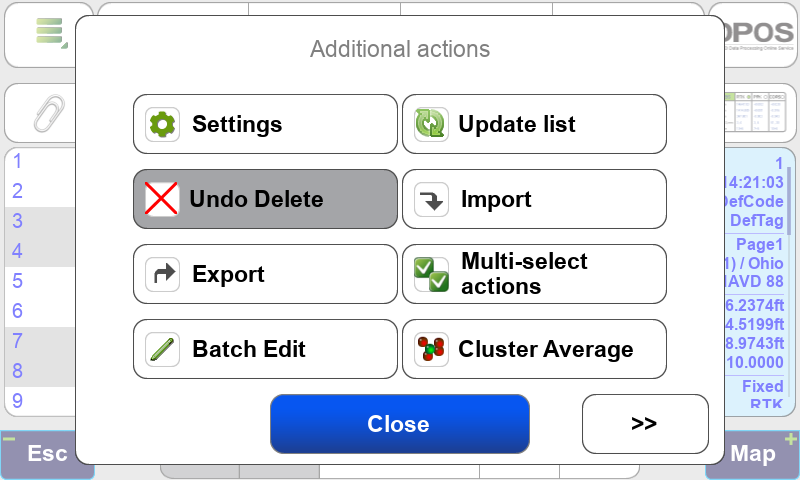Click the red X Undo Delete icon
Screen dimensions: 800x480
pyautogui.click(x=162, y=199)
